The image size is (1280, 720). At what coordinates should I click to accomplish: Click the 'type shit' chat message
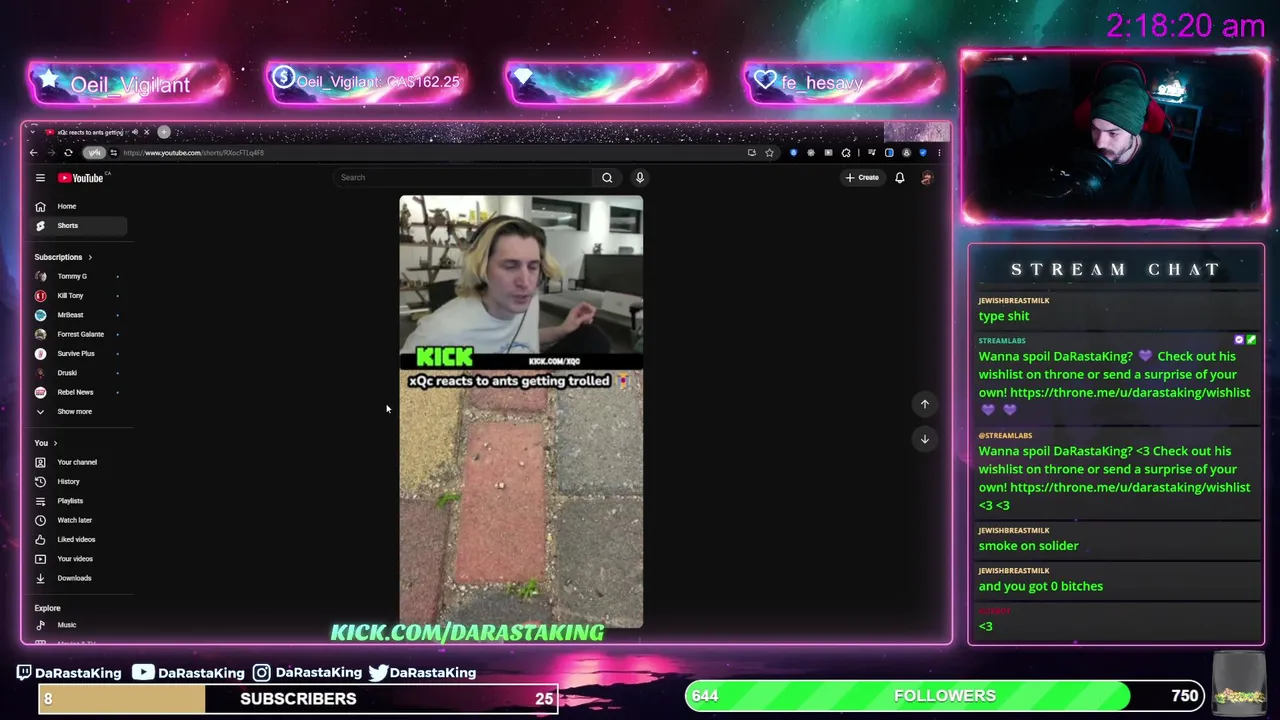[x=1004, y=316]
